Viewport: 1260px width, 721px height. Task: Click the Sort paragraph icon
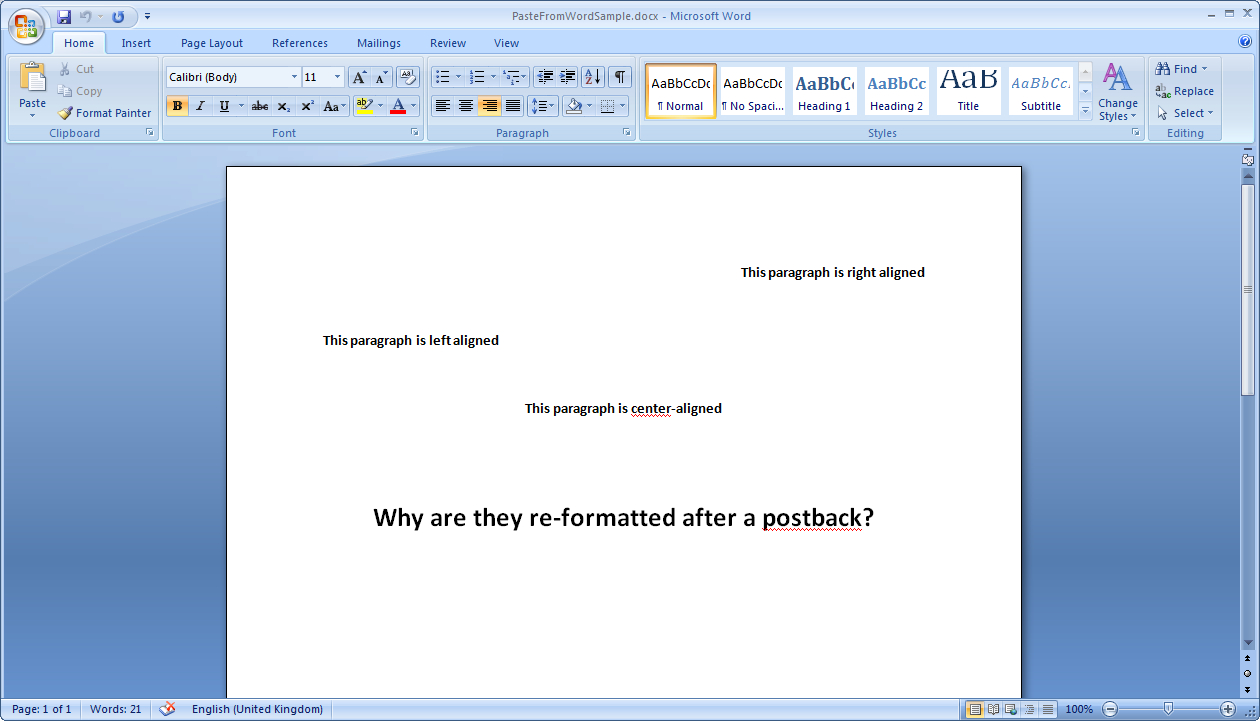592,77
